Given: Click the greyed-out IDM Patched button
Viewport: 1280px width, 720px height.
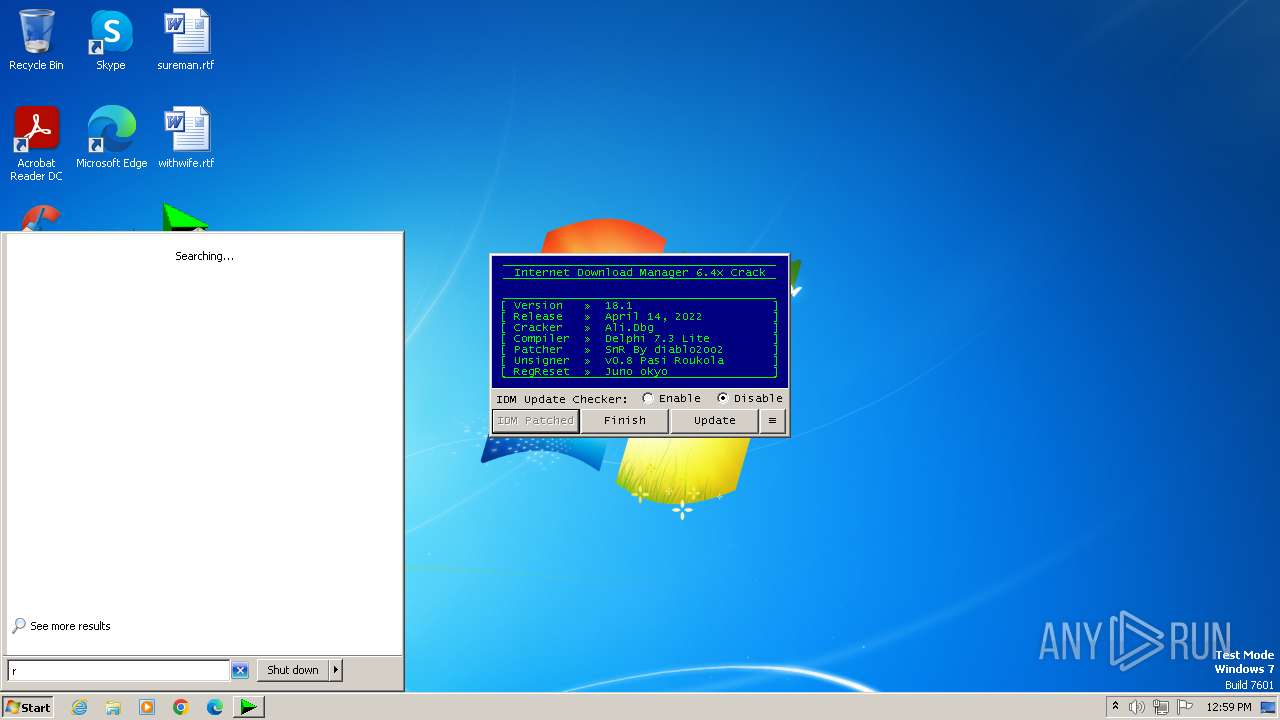Looking at the screenshot, I should tap(536, 421).
